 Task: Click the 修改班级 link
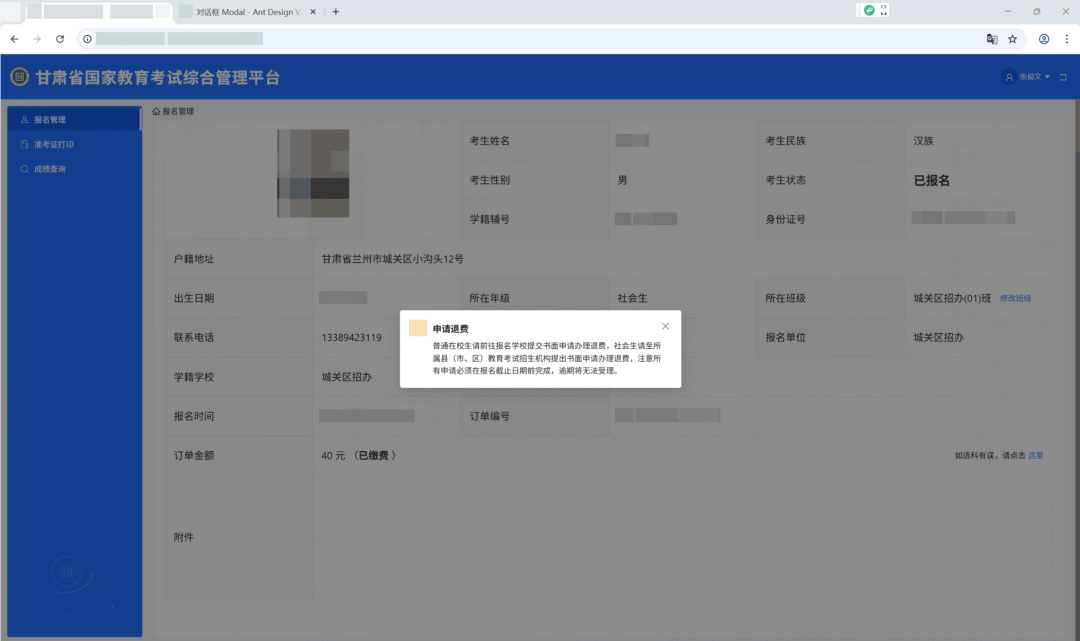point(1015,298)
